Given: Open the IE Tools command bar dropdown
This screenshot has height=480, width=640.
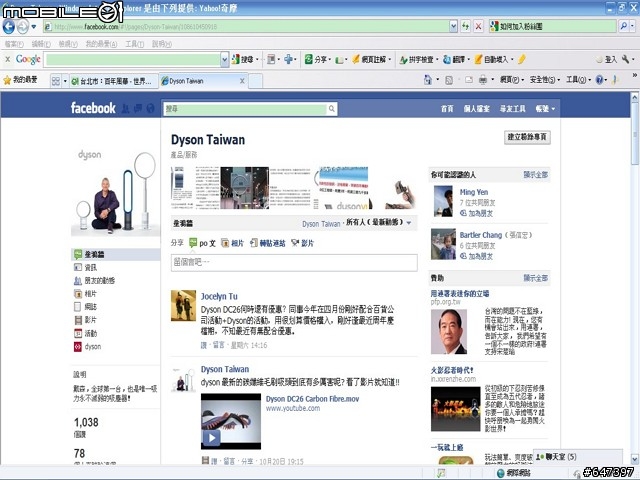Looking at the screenshot, I should pos(578,80).
